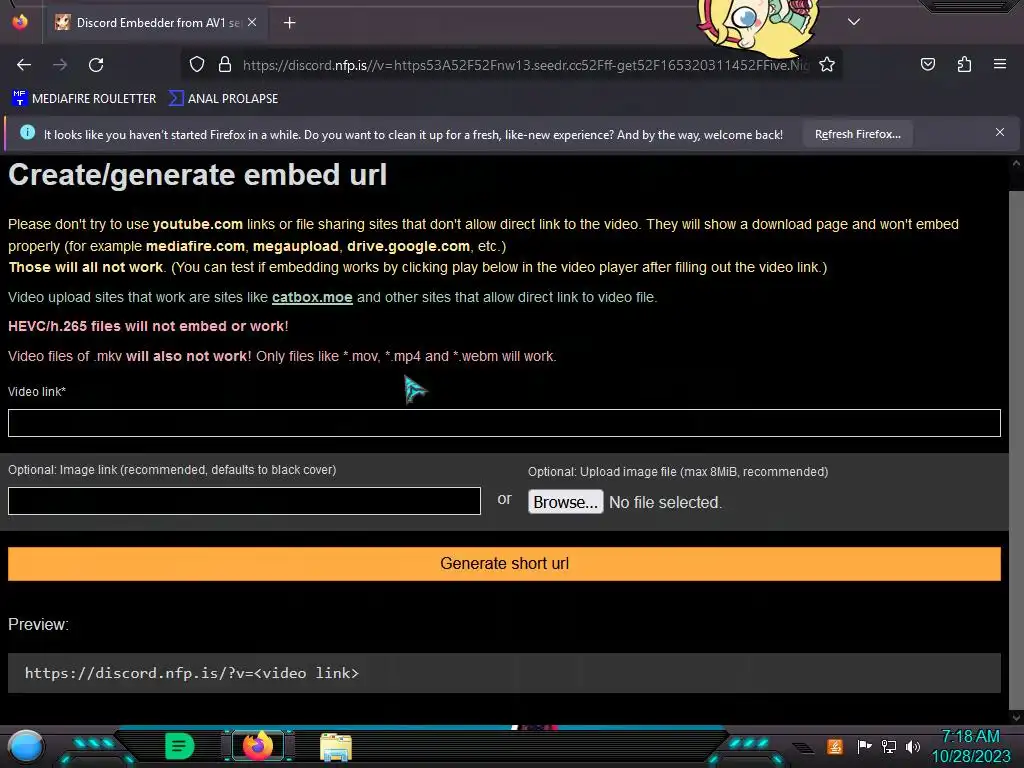Click the 'Create/generate embed url' heading

(197, 175)
